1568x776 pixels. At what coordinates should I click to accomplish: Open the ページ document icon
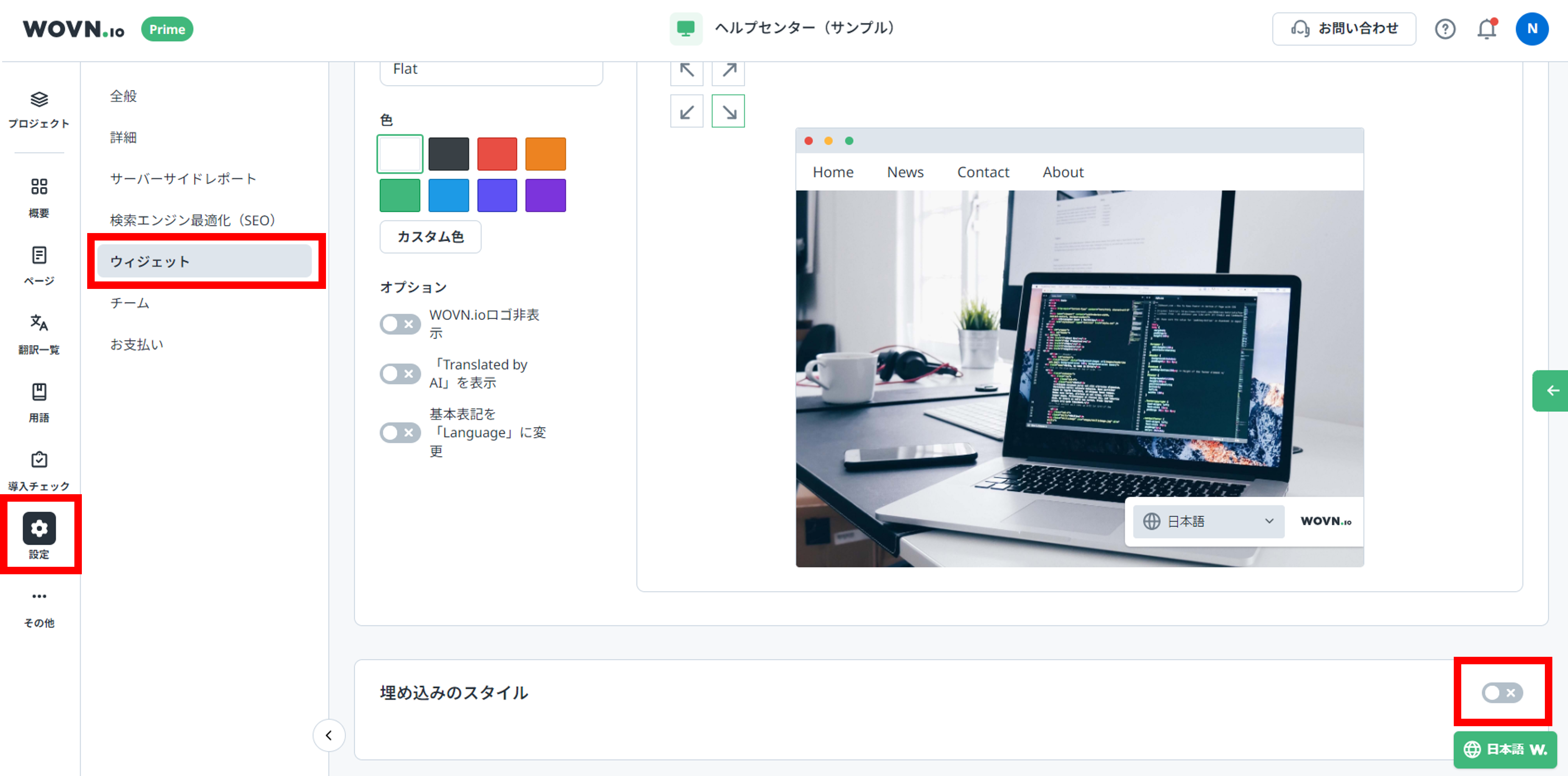39,255
